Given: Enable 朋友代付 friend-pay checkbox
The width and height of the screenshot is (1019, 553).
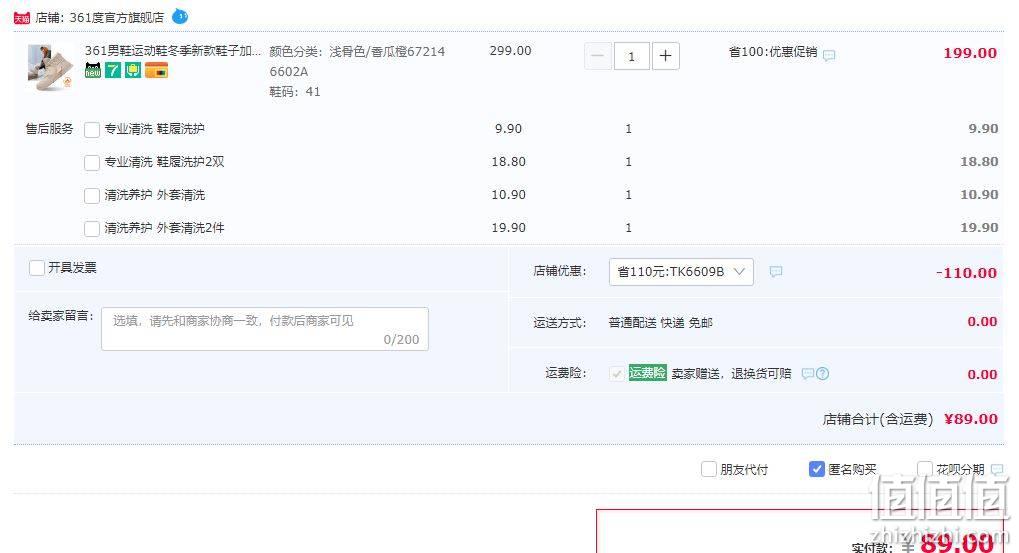Looking at the screenshot, I should coord(709,469).
